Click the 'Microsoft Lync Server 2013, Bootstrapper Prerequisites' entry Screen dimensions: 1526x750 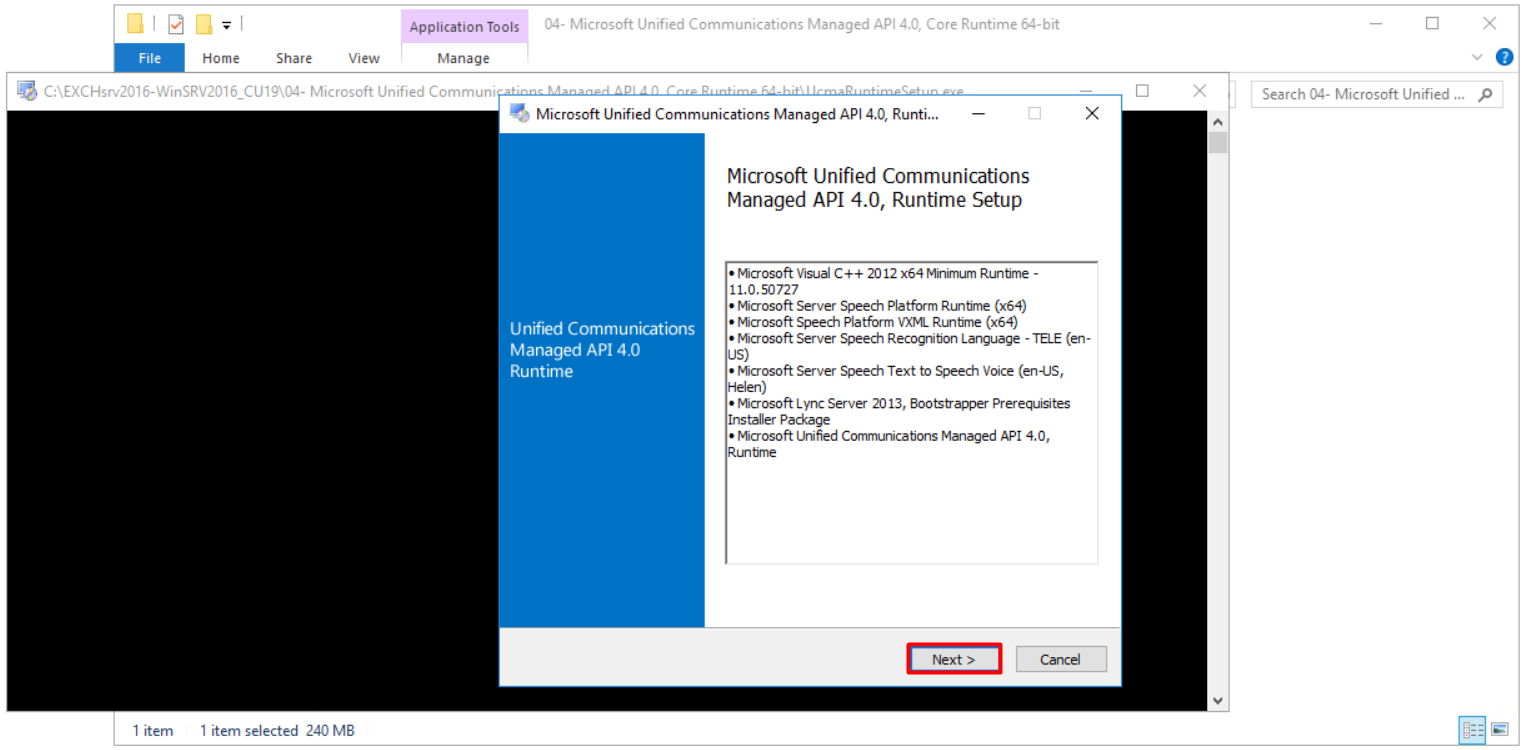tap(899, 411)
